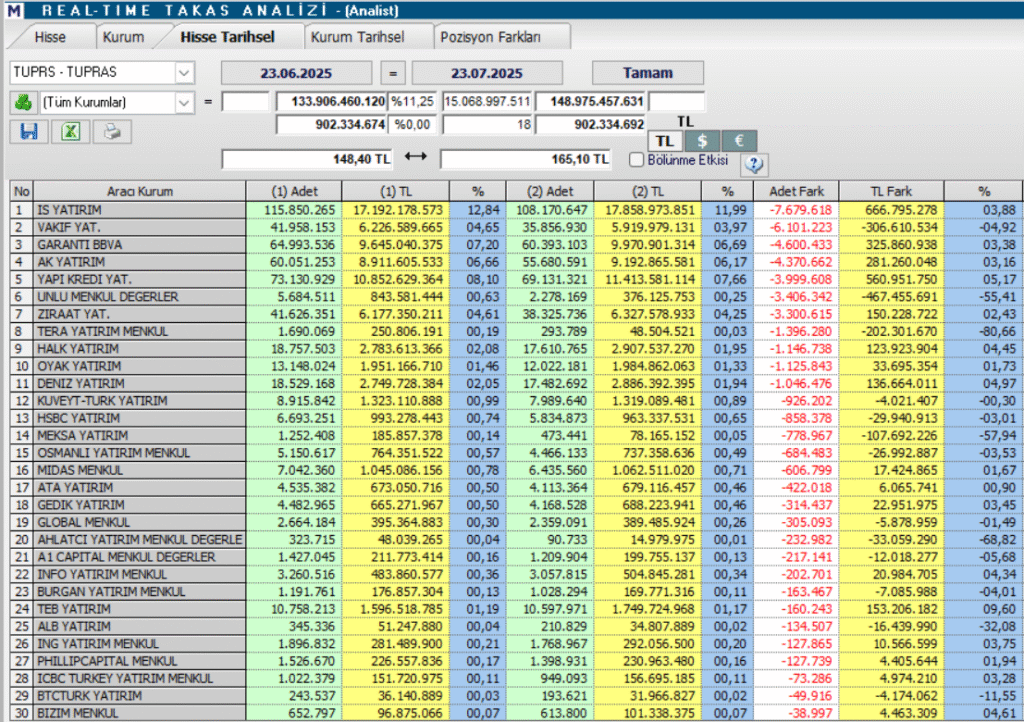Select the Hisse Tarihsel tab
1024x722 pixels.
227,37
